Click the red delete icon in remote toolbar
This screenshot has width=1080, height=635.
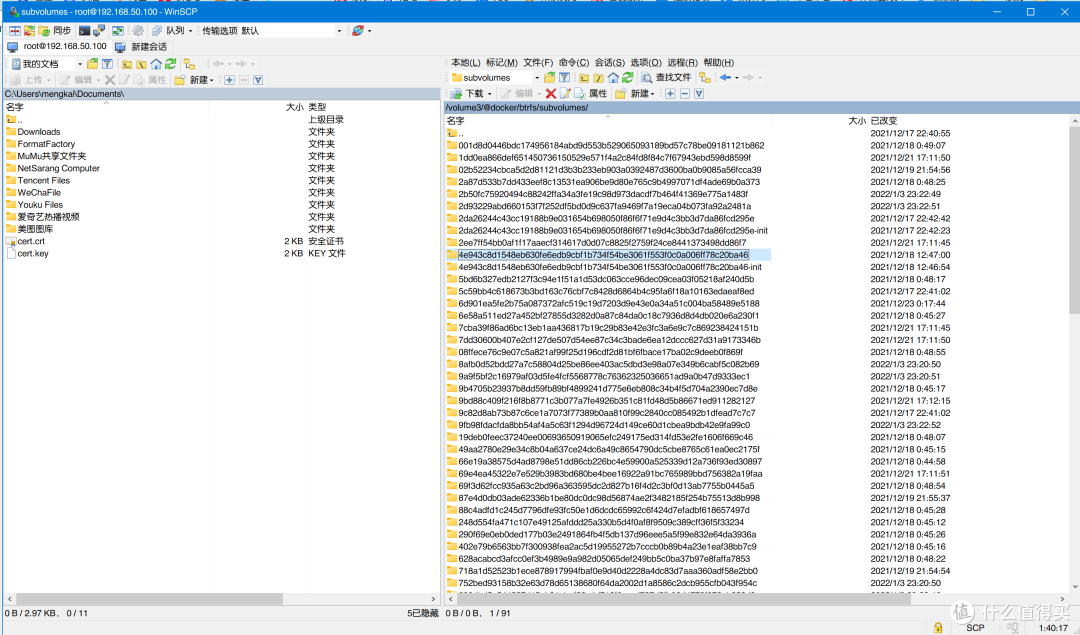coord(550,93)
